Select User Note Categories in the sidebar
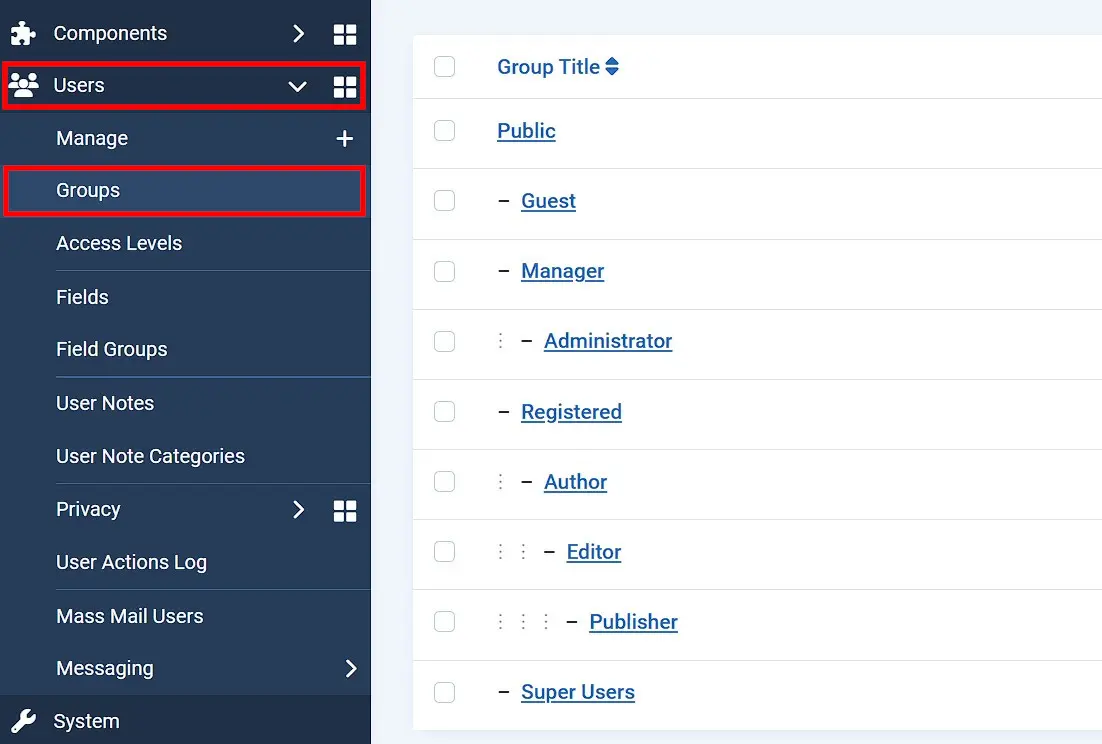The width and height of the screenshot is (1102, 744). tap(150, 456)
